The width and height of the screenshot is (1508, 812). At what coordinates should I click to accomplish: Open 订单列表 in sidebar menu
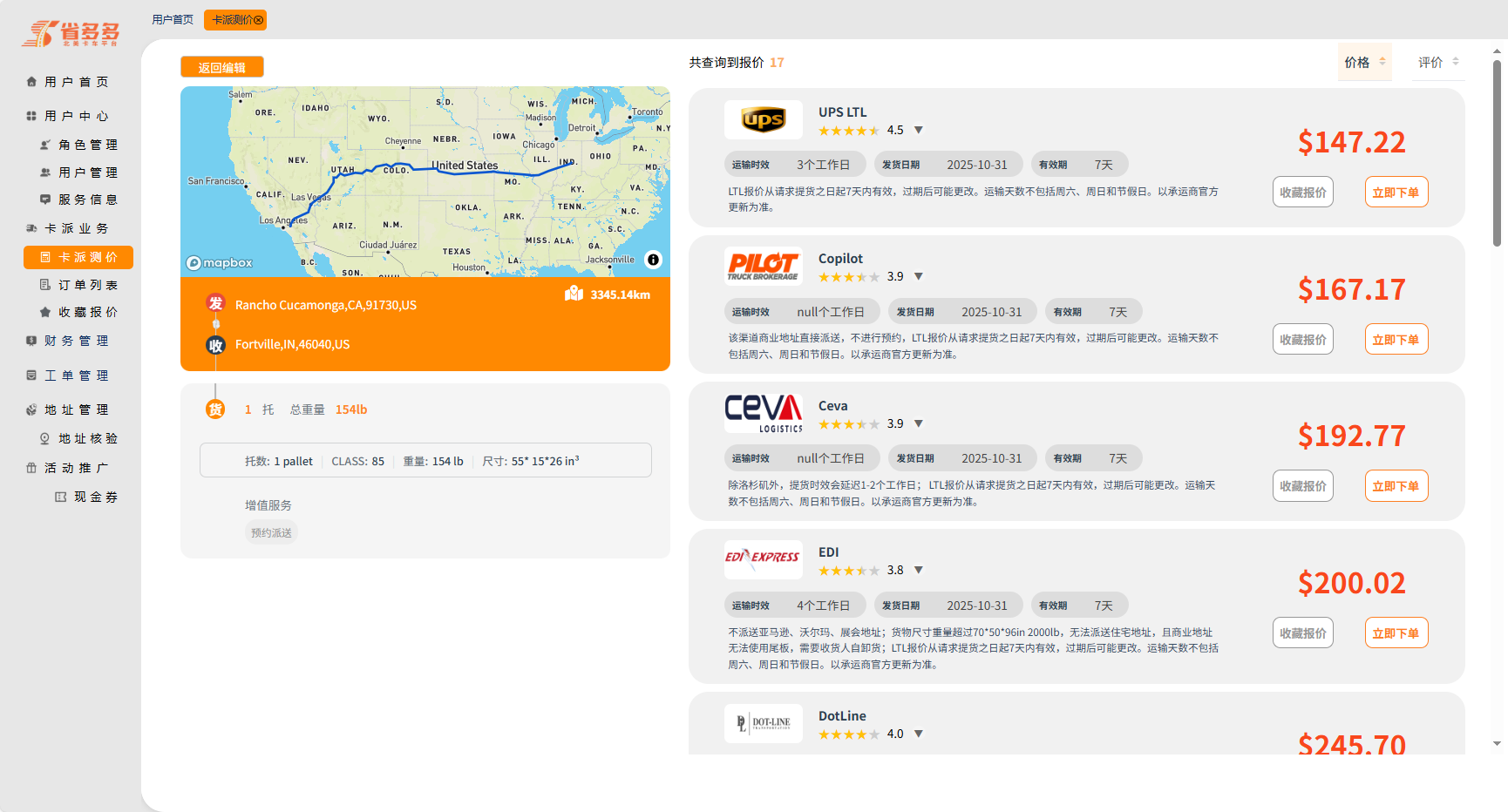click(87, 285)
